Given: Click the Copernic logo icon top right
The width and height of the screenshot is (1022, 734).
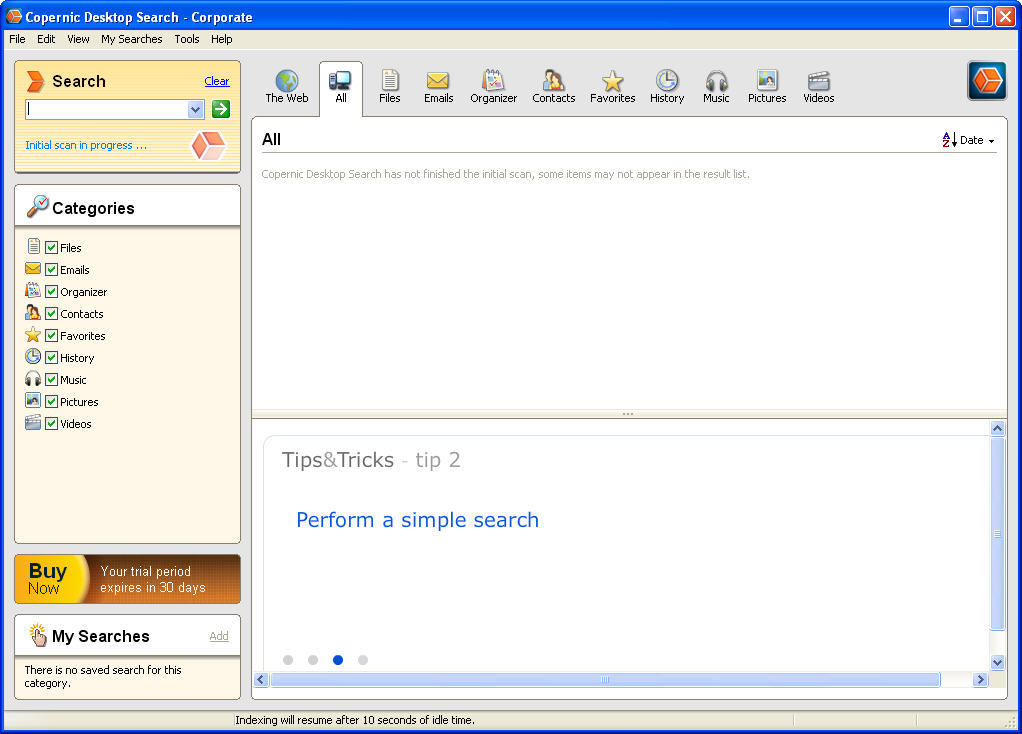Looking at the screenshot, I should click(x=986, y=81).
